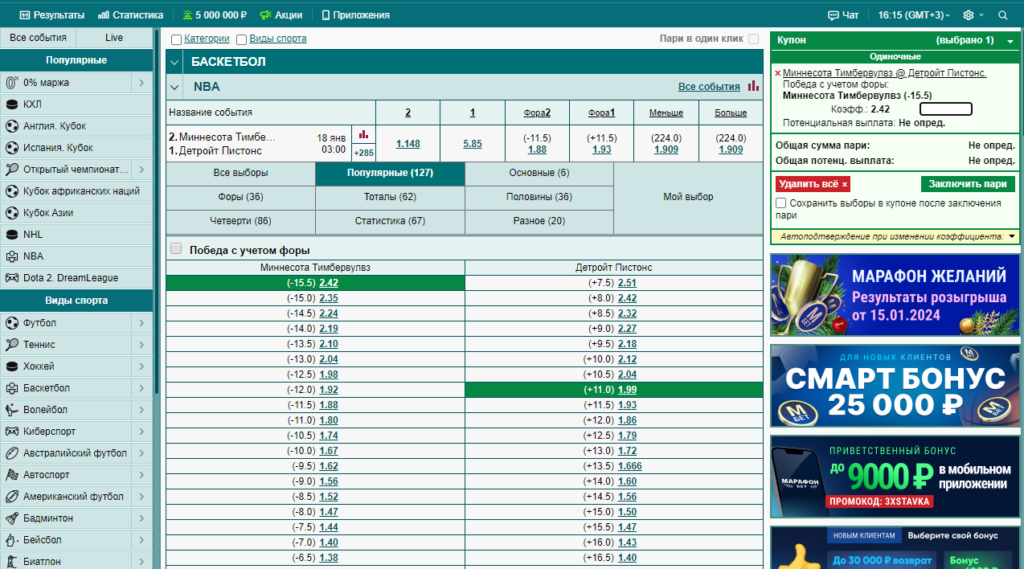This screenshot has height=569, width=1024.
Task: Select the КХЛ hockey puck icon
Action: [12, 105]
